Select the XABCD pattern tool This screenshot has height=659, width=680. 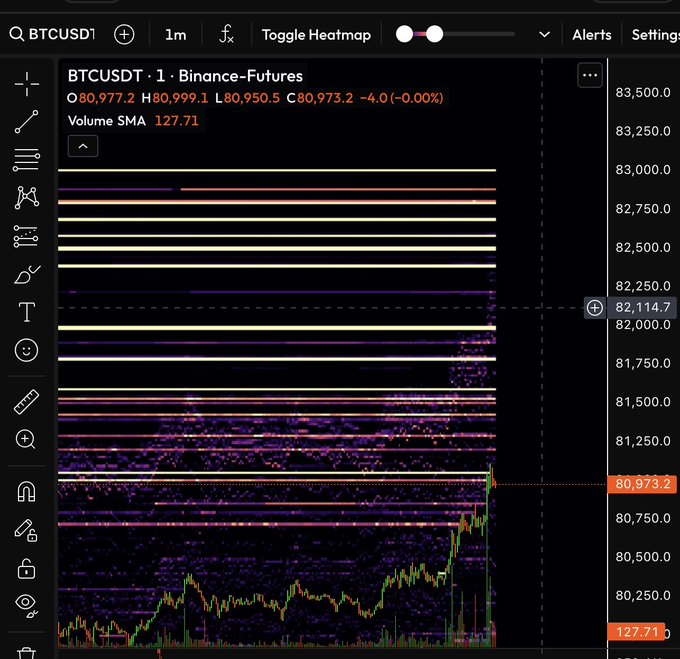(x=26, y=198)
